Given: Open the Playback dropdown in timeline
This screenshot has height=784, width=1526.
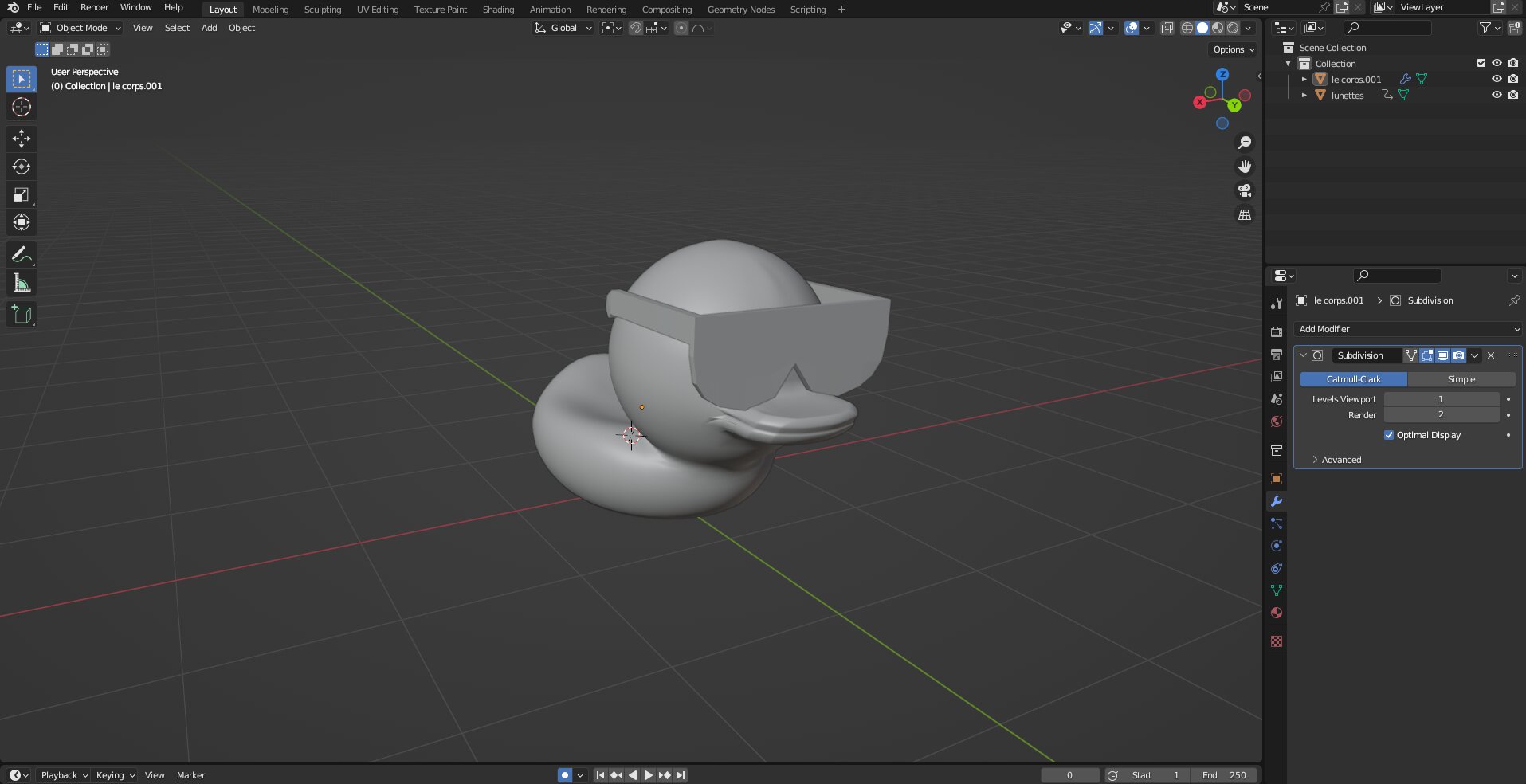Looking at the screenshot, I should click(64, 775).
